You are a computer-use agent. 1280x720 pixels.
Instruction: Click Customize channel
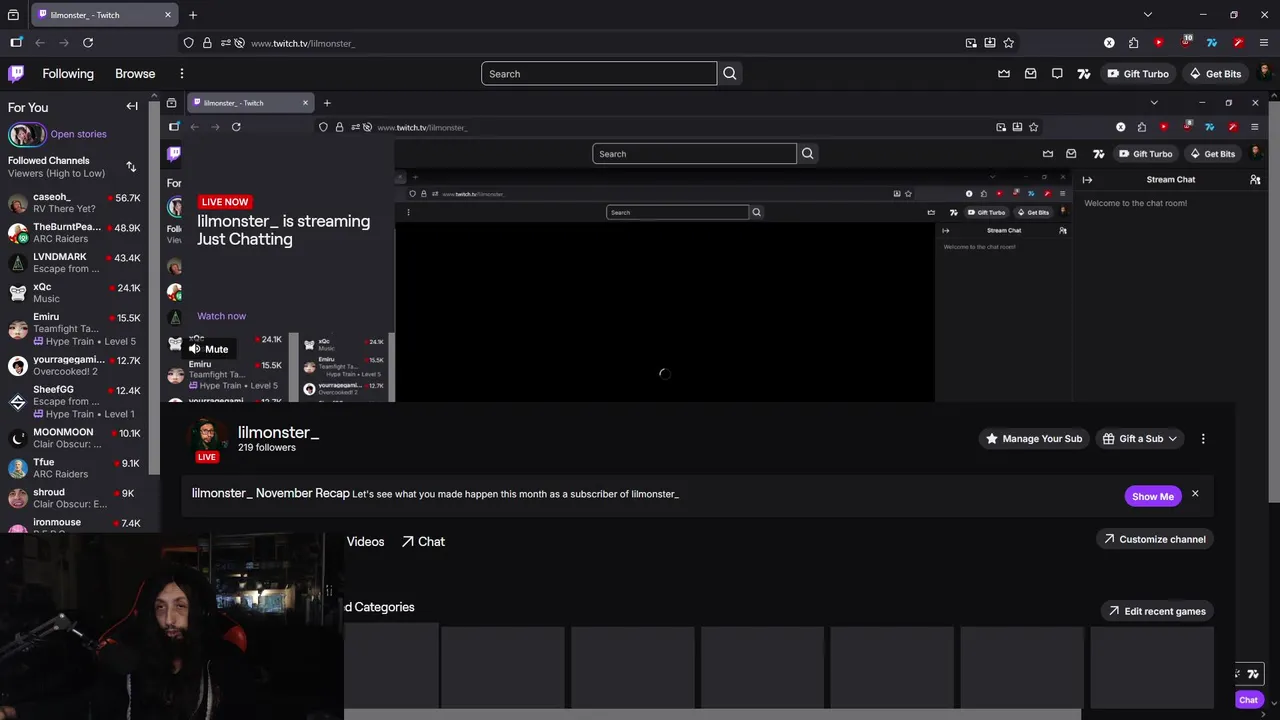pos(1155,539)
